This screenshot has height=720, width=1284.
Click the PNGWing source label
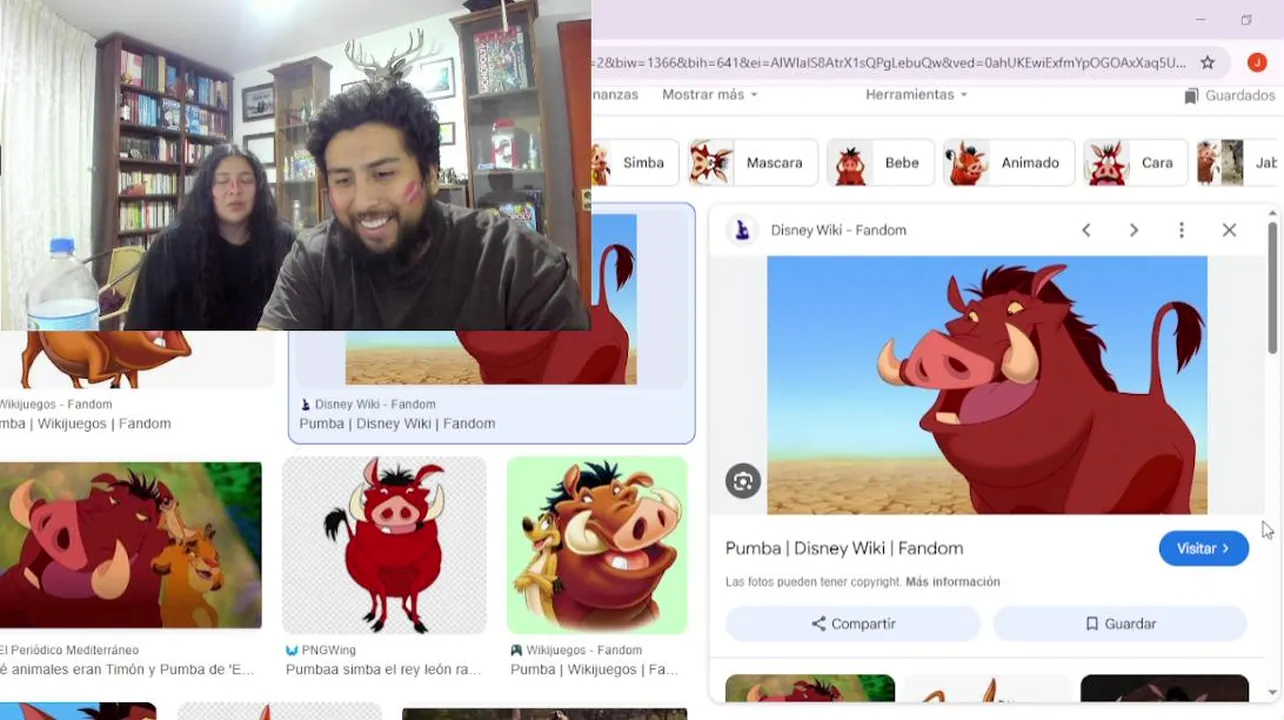tap(329, 650)
